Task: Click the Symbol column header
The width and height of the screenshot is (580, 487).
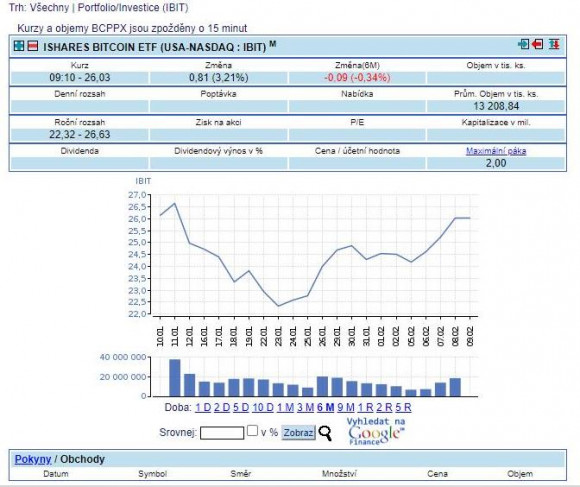Action: pyautogui.click(x=152, y=474)
